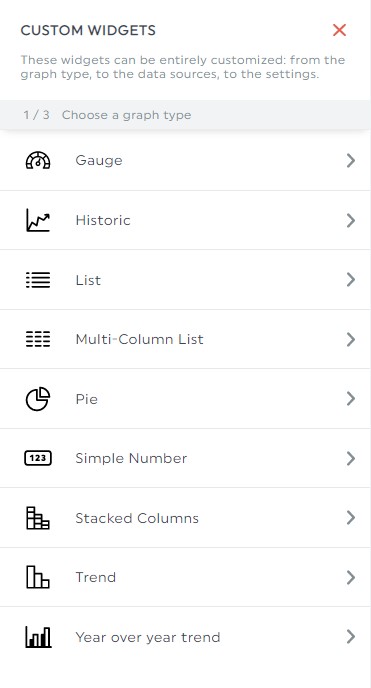Click the Gauge speedometer icon
The width and height of the screenshot is (371, 688).
tap(38, 161)
